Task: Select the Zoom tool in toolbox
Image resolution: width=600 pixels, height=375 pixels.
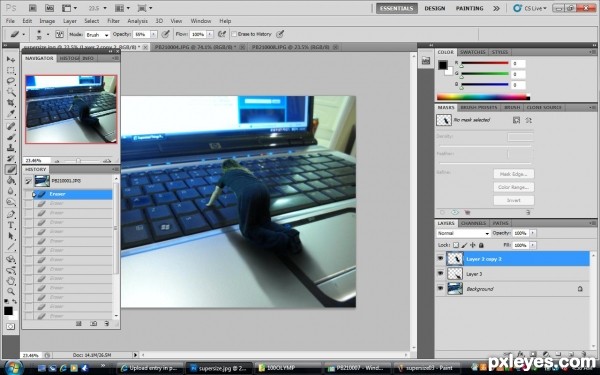Action: point(11,292)
